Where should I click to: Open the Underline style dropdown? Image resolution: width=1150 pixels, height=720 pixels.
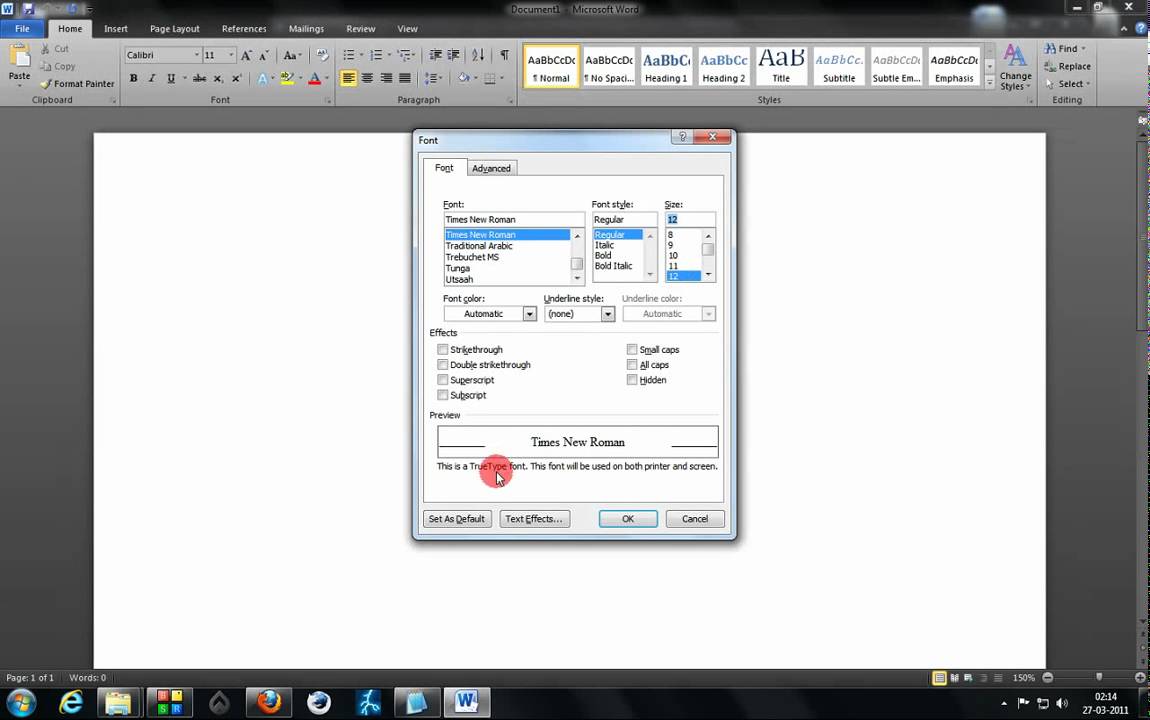[607, 314]
